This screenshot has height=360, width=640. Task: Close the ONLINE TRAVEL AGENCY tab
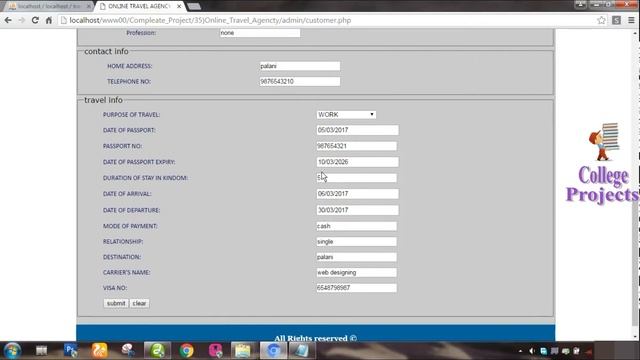tap(179, 6)
